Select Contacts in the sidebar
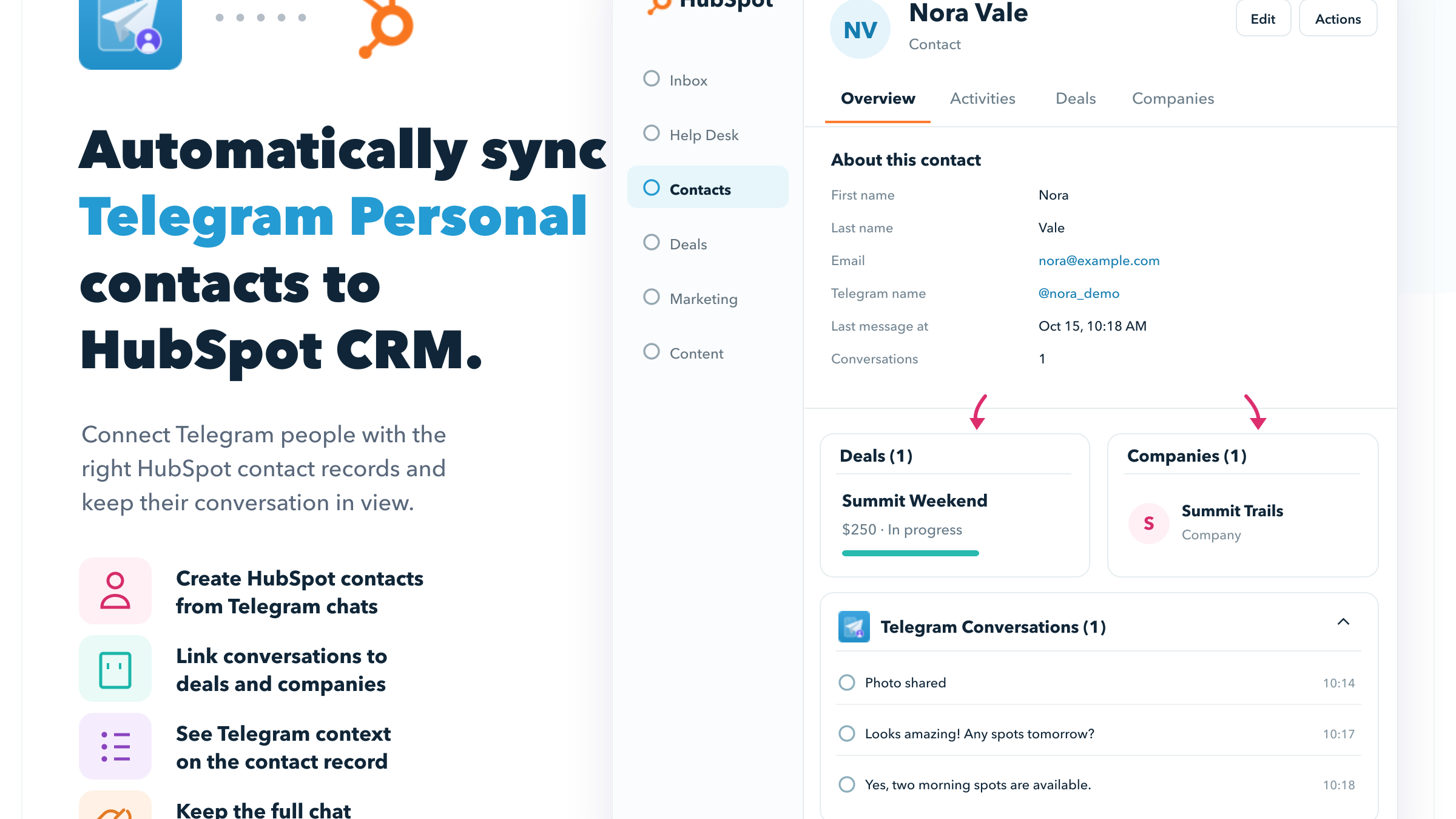The image size is (1456, 819). pos(707,187)
